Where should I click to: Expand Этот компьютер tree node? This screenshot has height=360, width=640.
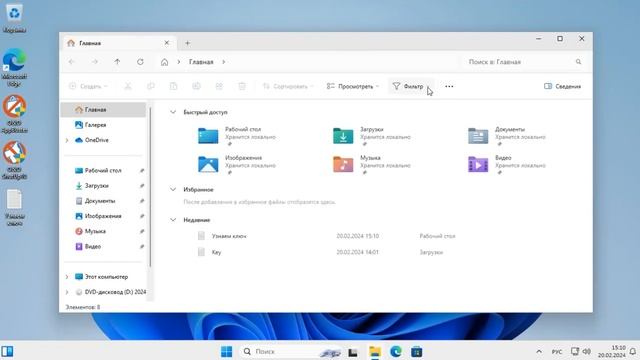tap(67, 277)
